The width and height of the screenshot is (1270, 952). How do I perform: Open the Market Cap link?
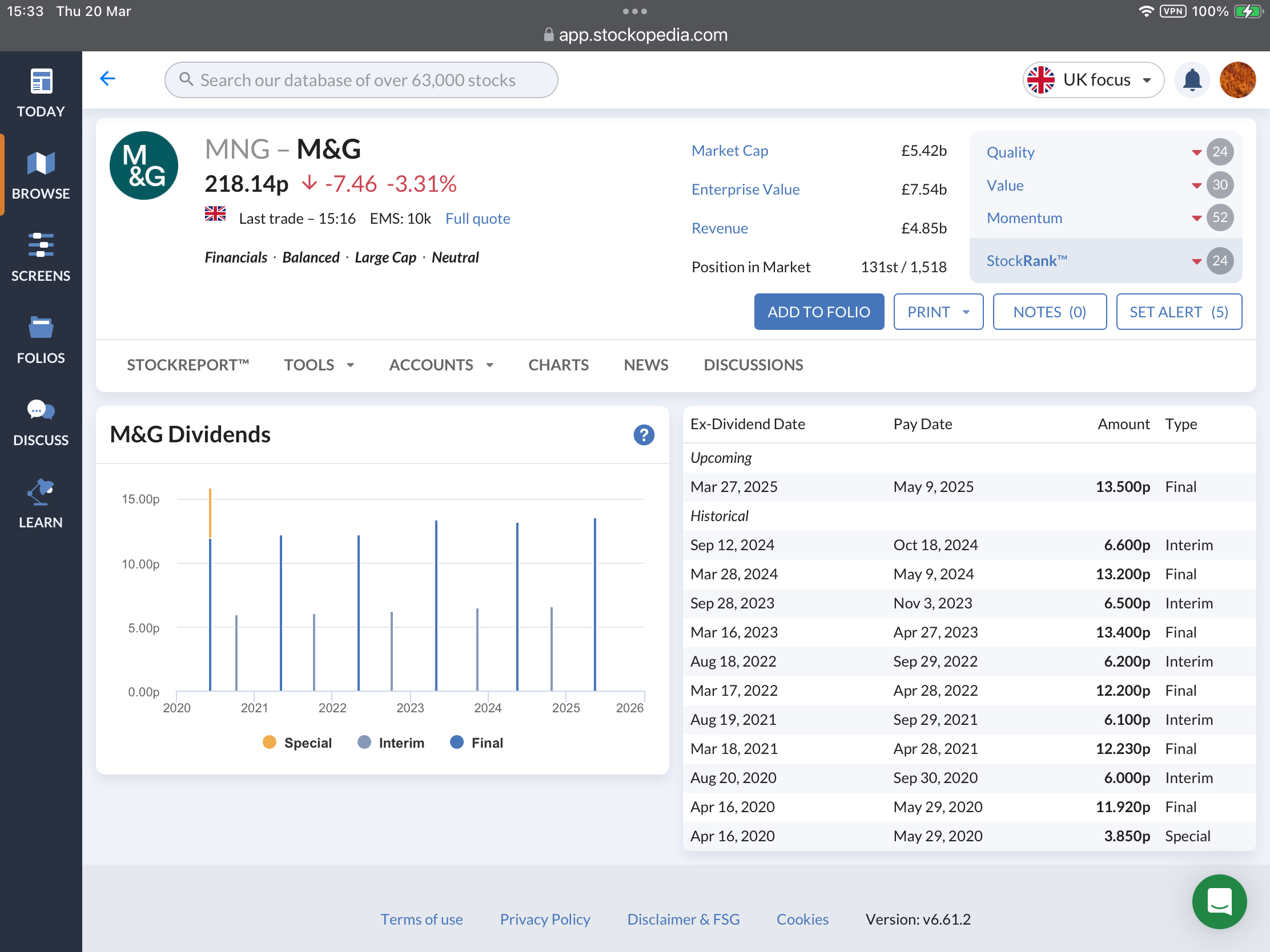point(729,150)
